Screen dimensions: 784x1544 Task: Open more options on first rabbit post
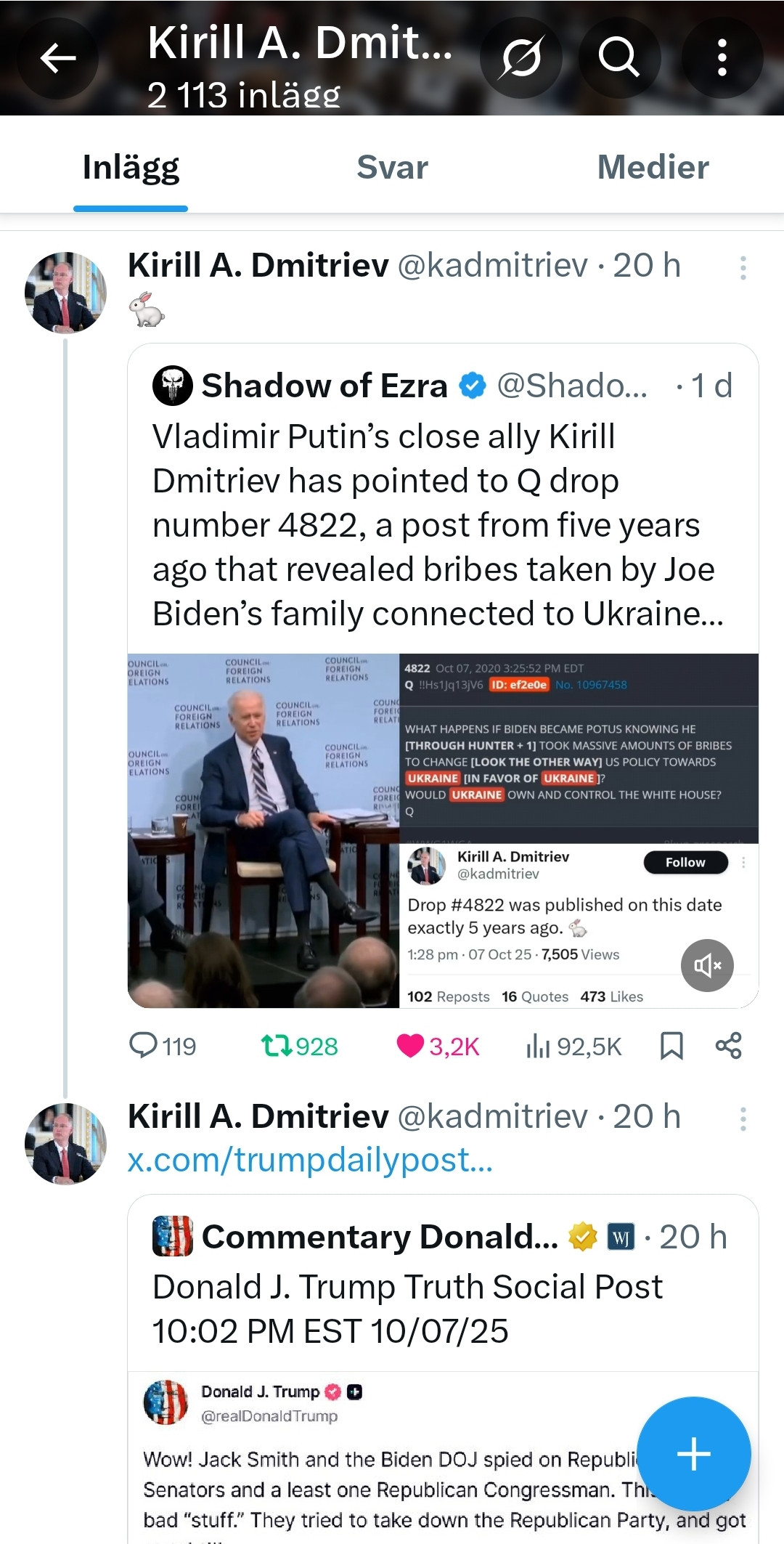point(743,268)
